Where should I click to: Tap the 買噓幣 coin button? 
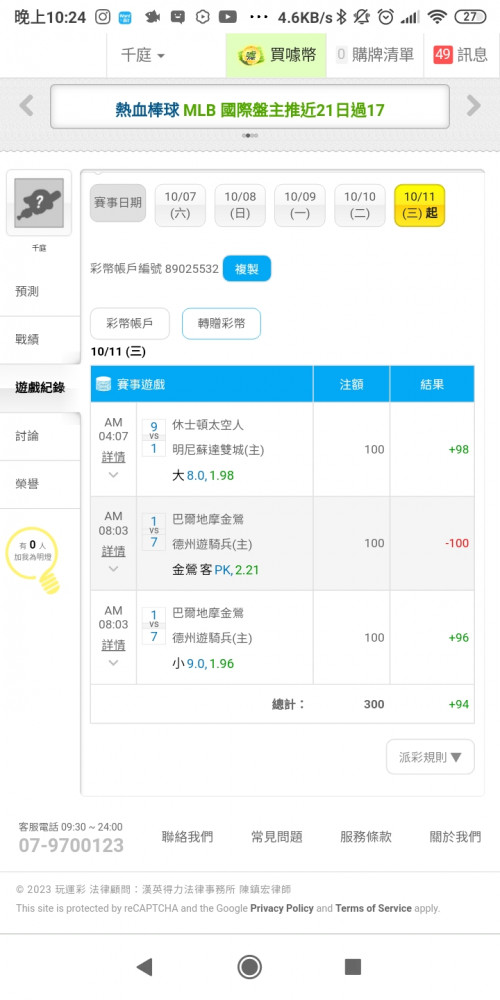[276, 55]
